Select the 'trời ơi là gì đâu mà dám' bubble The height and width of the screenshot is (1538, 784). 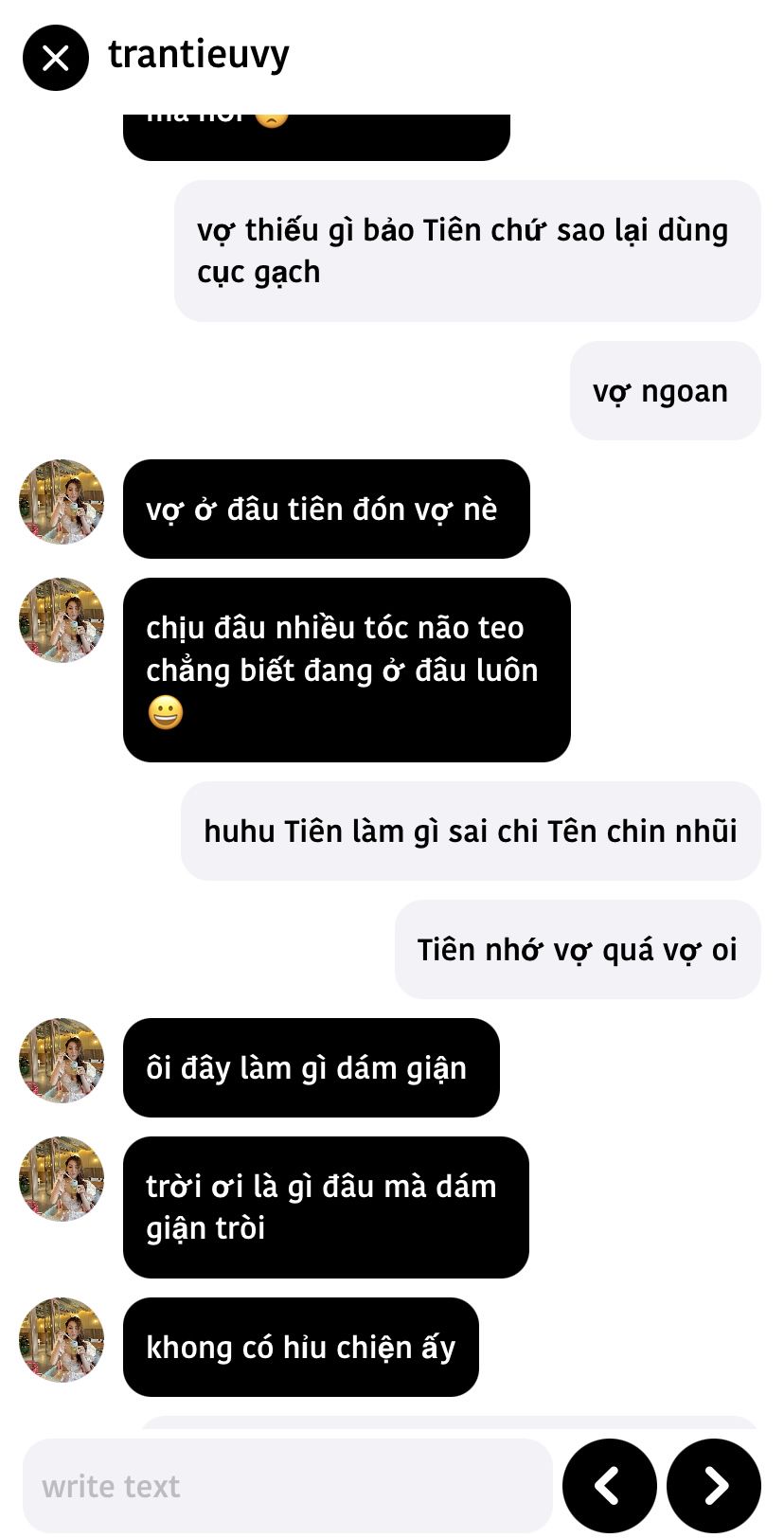(x=326, y=1207)
